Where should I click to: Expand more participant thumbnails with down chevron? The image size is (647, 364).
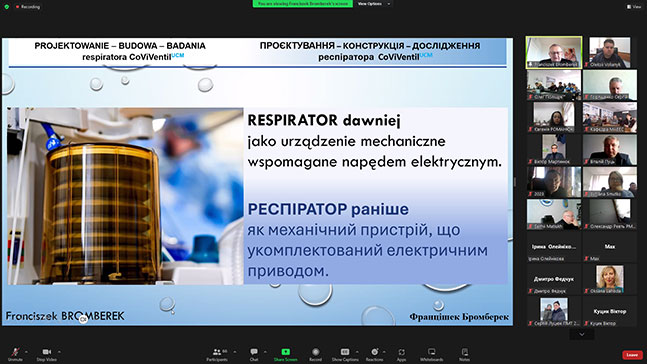pyautogui.click(x=582, y=334)
